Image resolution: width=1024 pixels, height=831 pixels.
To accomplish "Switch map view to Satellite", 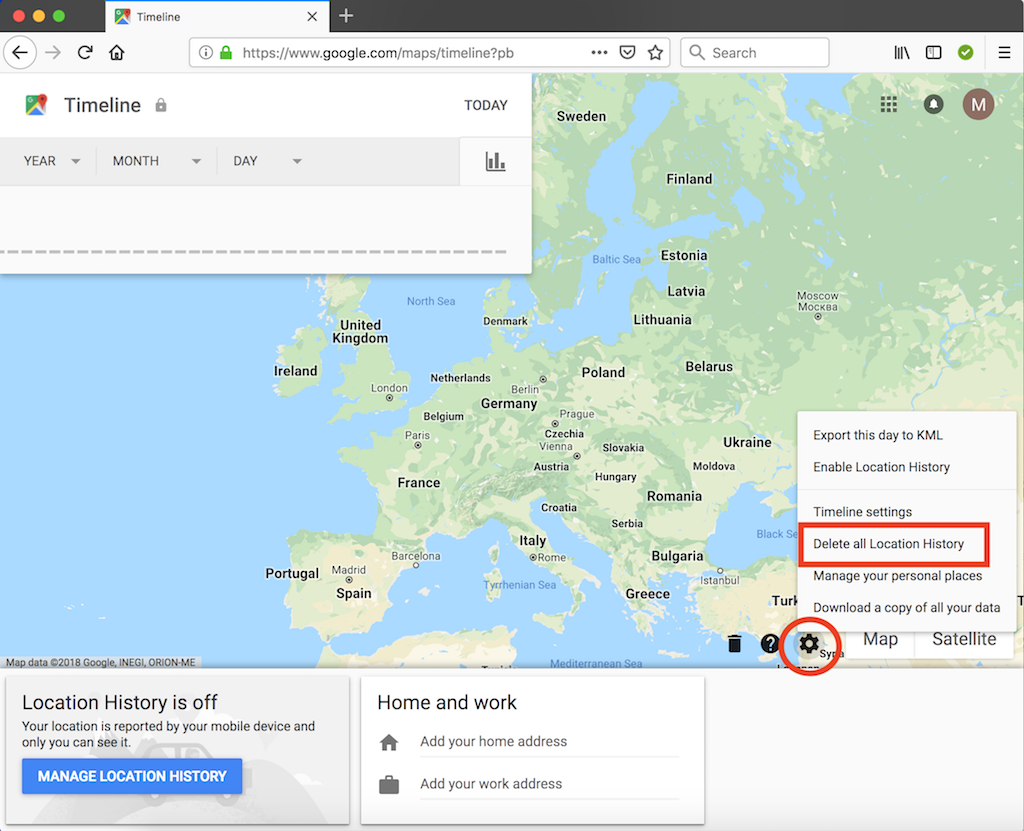I will pos(964,639).
